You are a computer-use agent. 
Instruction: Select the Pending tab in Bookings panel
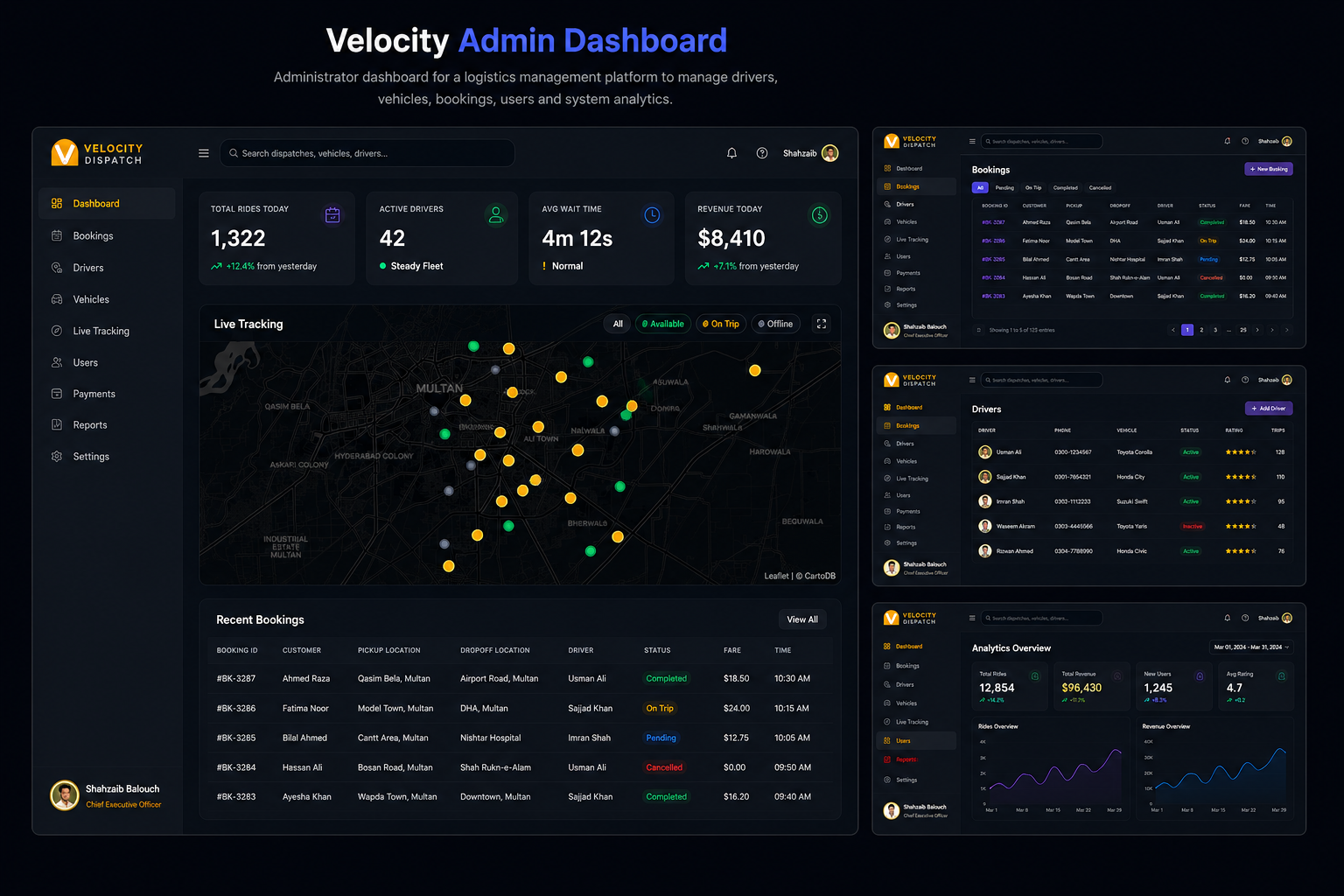[1004, 187]
